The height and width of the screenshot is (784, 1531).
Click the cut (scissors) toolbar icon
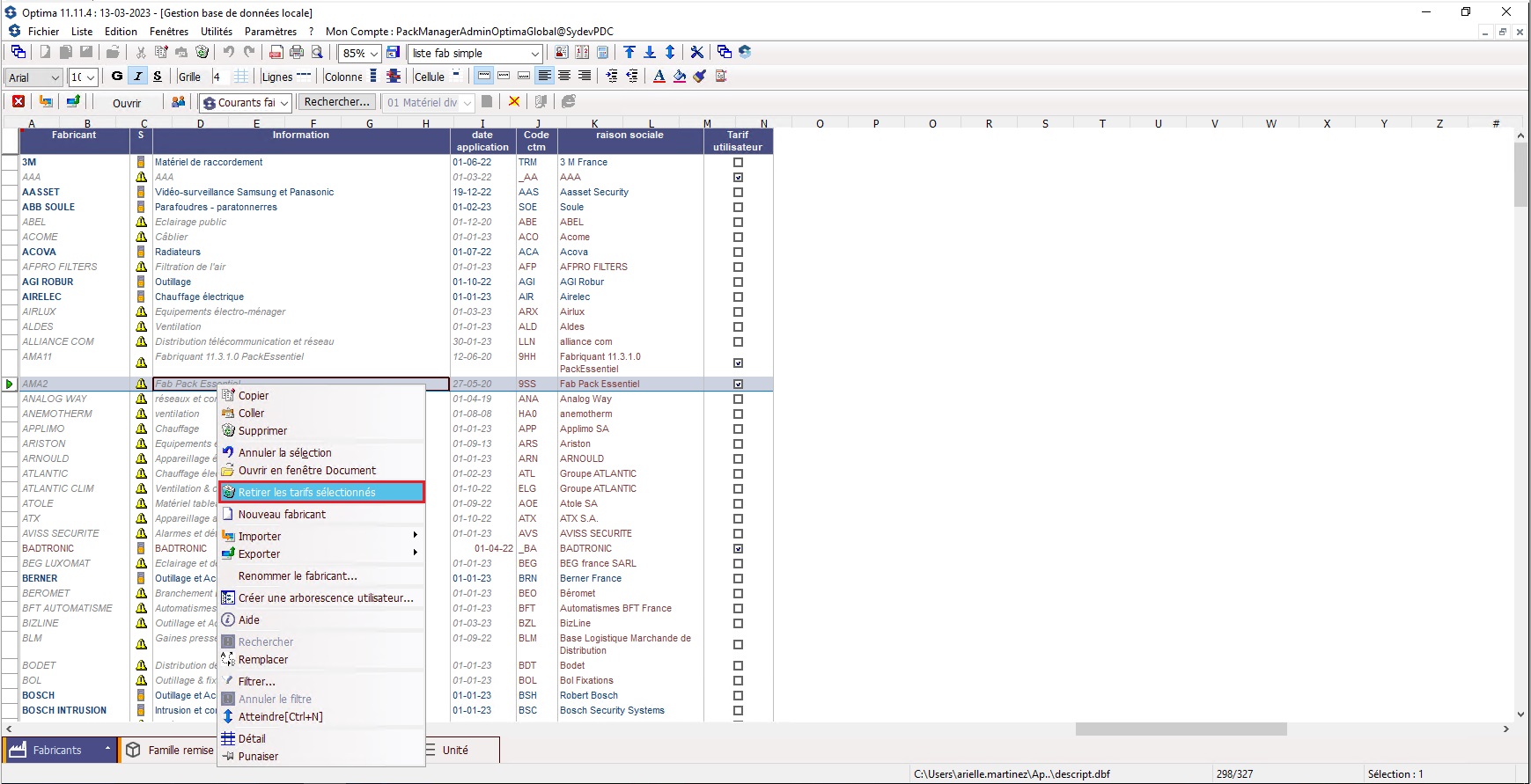click(140, 52)
